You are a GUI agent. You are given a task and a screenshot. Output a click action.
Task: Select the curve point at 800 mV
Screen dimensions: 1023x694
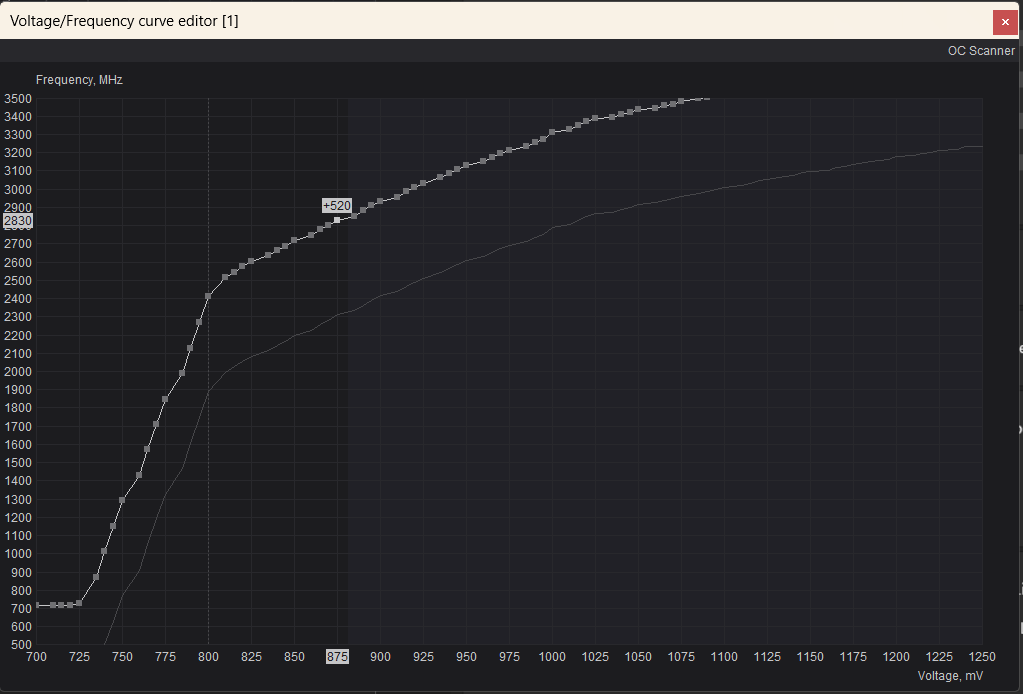[x=208, y=296]
